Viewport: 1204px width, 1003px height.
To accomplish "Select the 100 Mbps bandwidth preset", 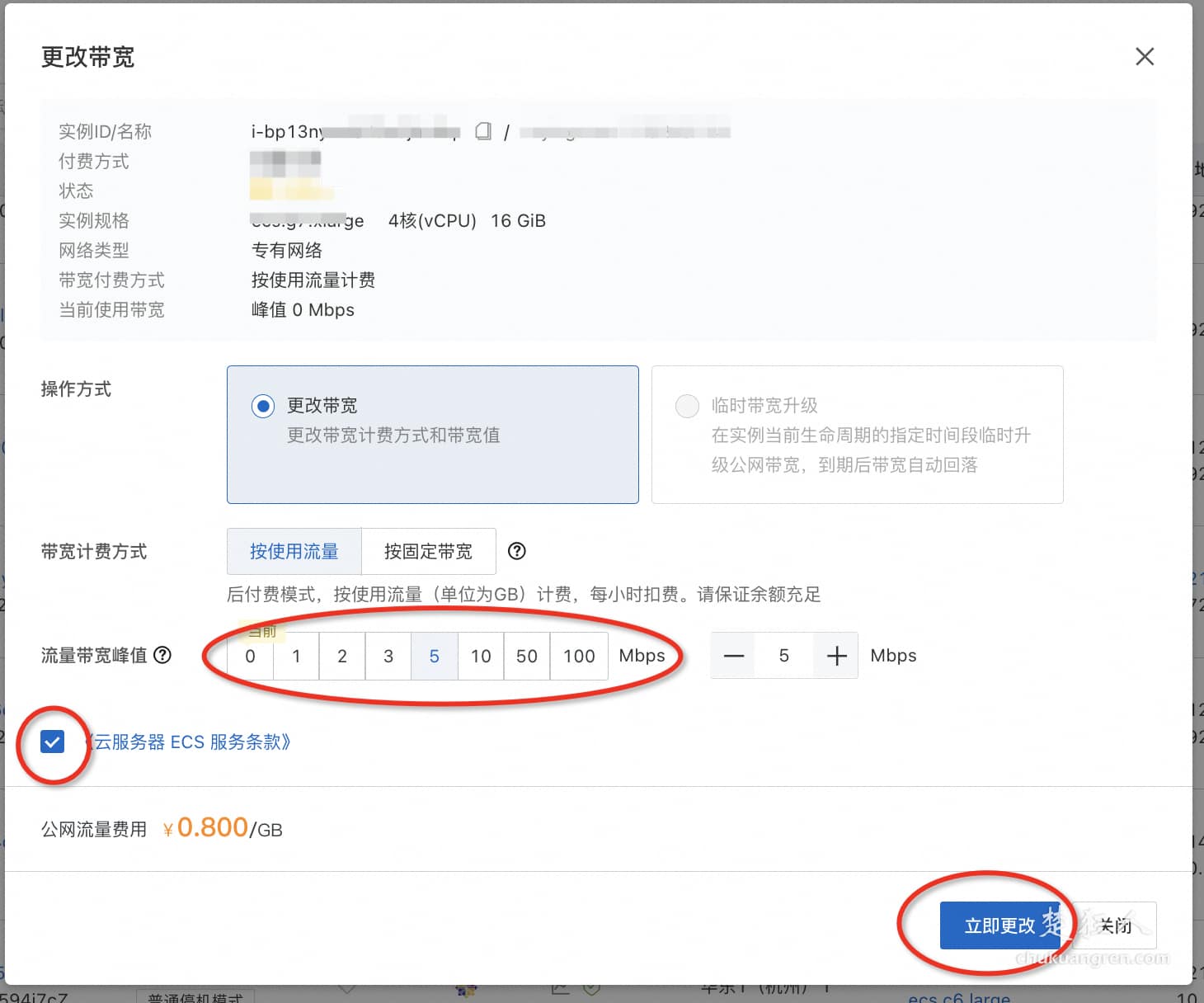I will click(x=578, y=656).
